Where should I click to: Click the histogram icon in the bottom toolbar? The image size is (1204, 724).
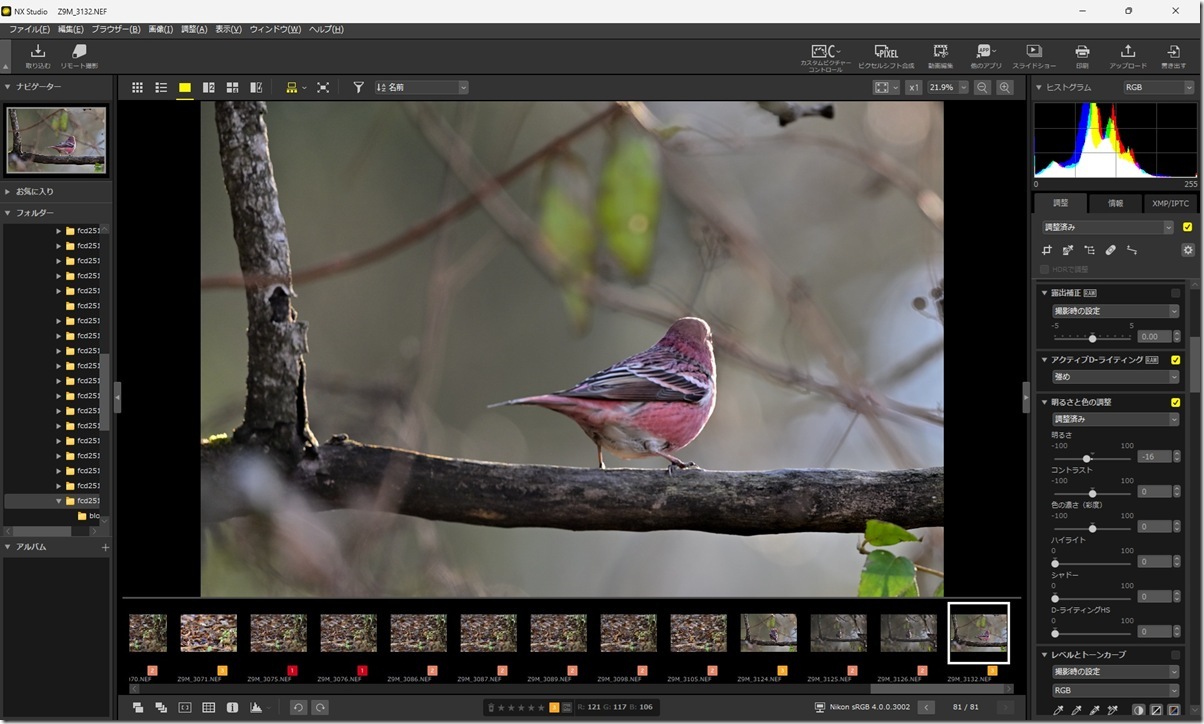pos(257,707)
